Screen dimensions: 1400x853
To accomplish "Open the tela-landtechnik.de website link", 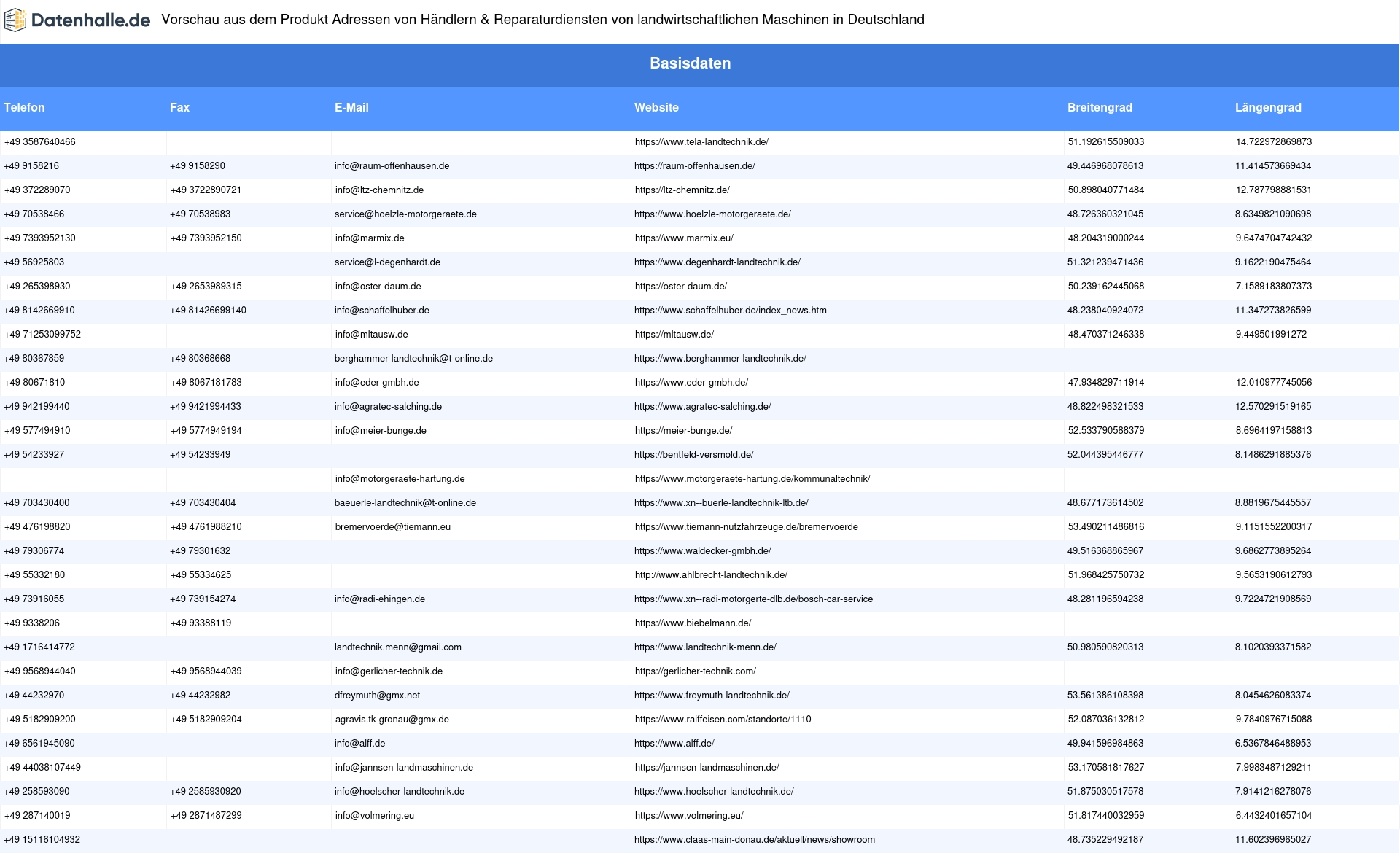I will coord(701,142).
